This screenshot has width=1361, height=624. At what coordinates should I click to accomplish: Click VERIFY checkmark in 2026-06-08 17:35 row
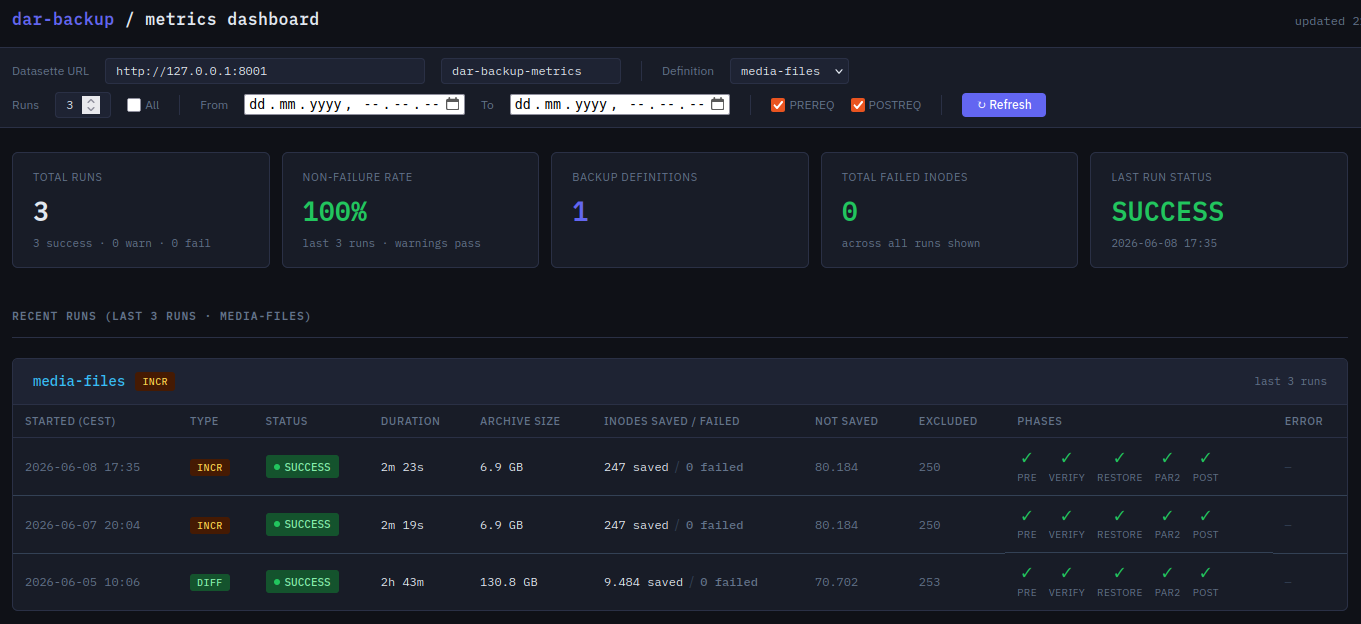1066,458
